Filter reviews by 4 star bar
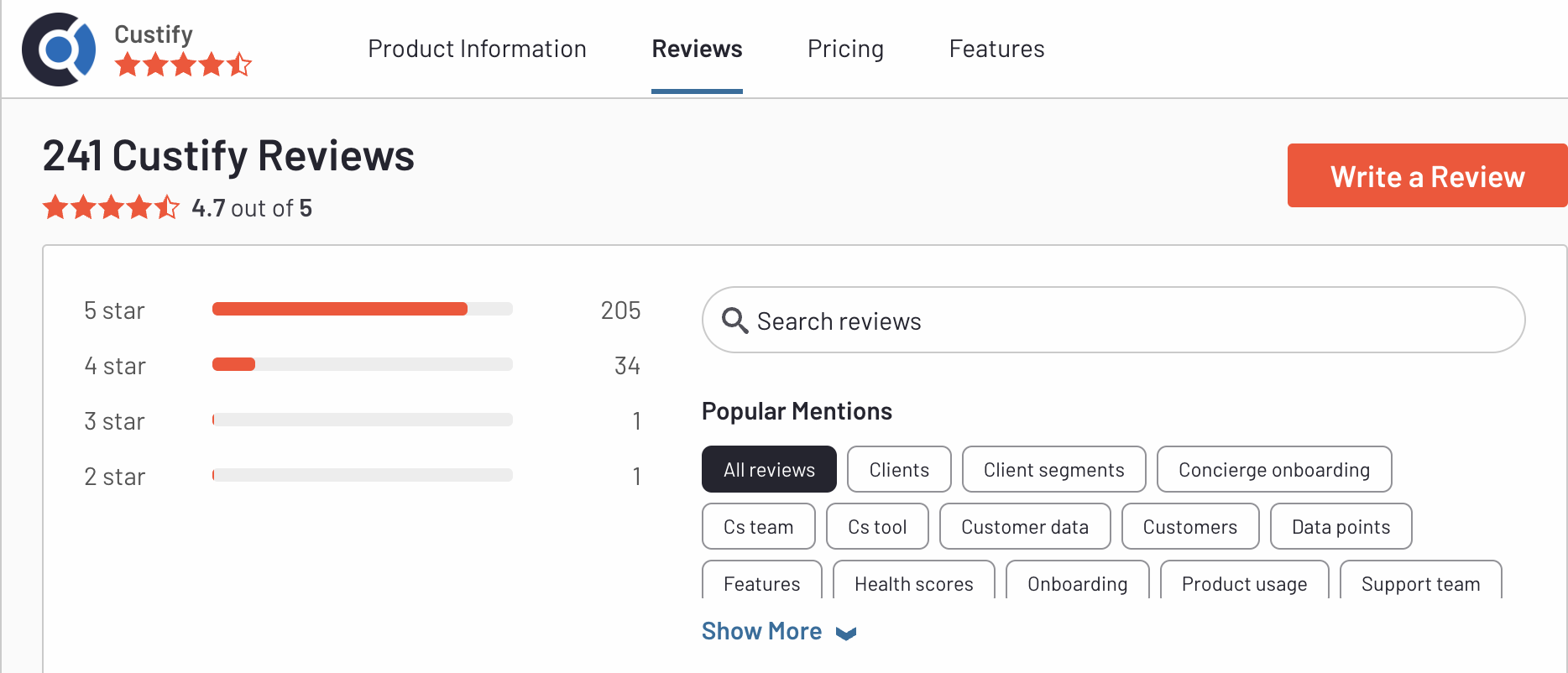 [x=363, y=364]
